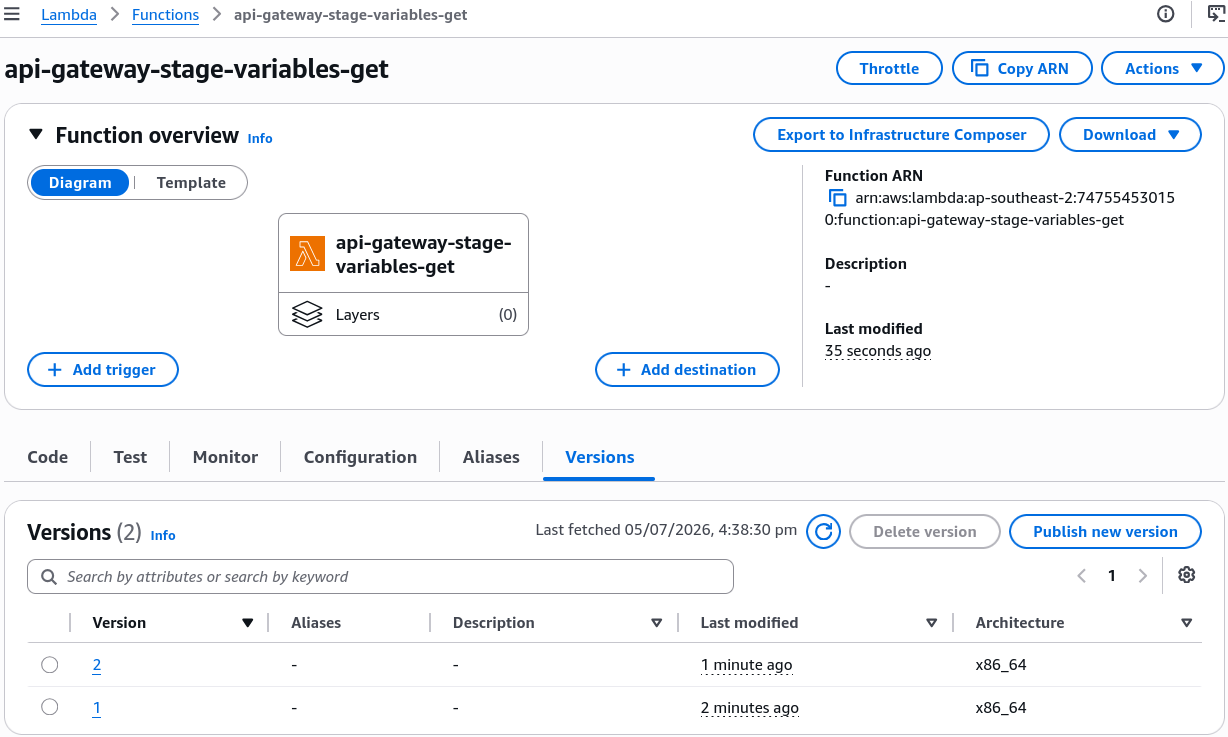
Task: Click the Throttle button
Action: click(889, 68)
